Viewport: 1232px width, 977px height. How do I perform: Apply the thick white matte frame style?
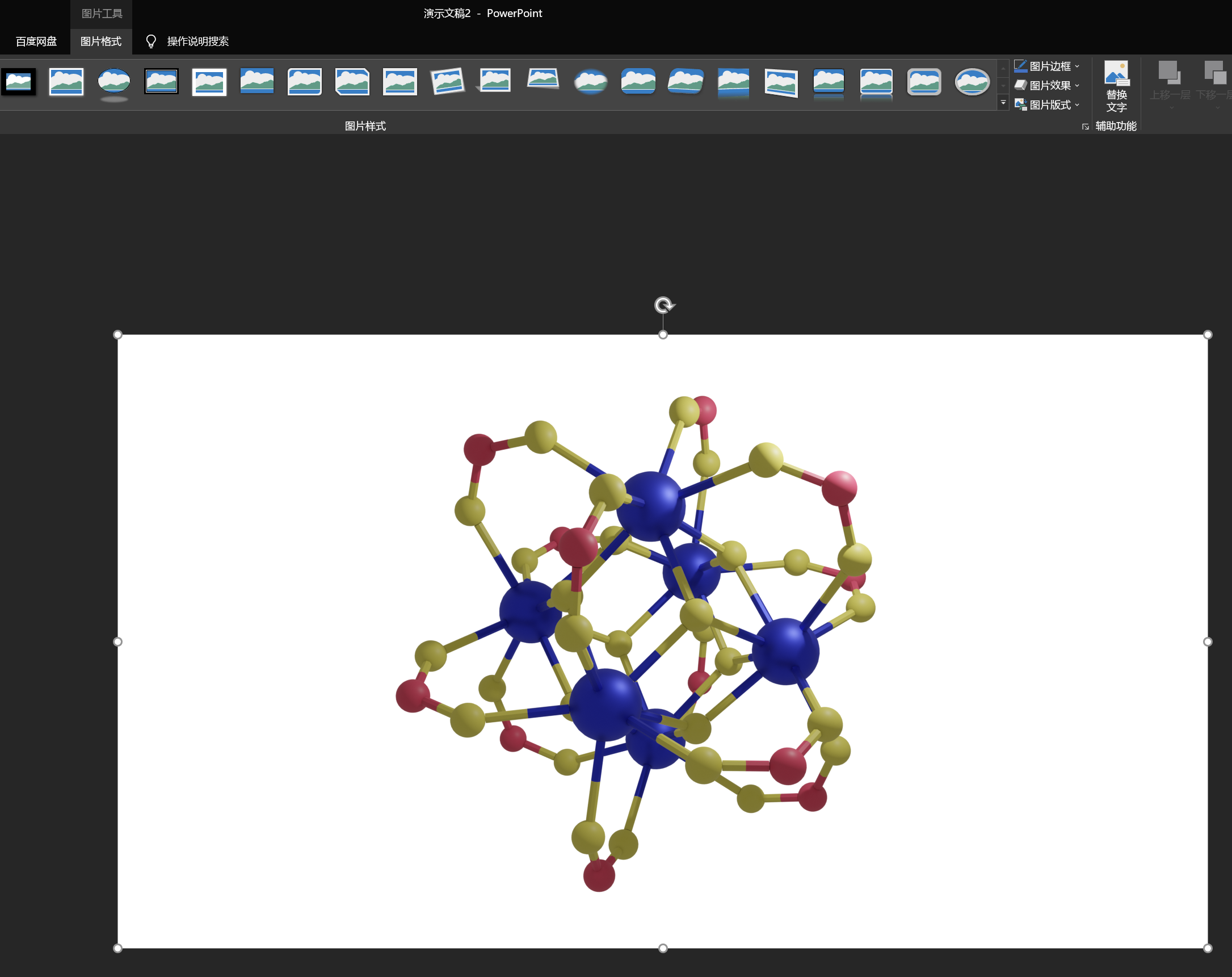[x=209, y=82]
